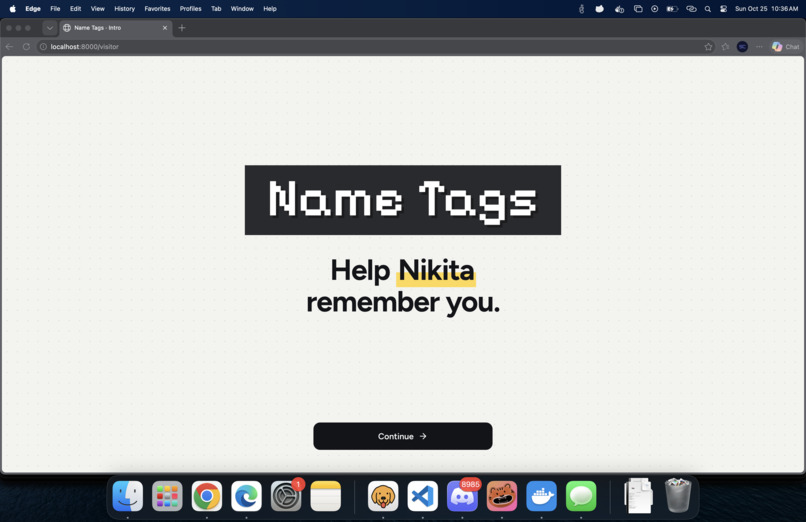Open the Edit menu
806x522 pixels.
[x=76, y=9]
